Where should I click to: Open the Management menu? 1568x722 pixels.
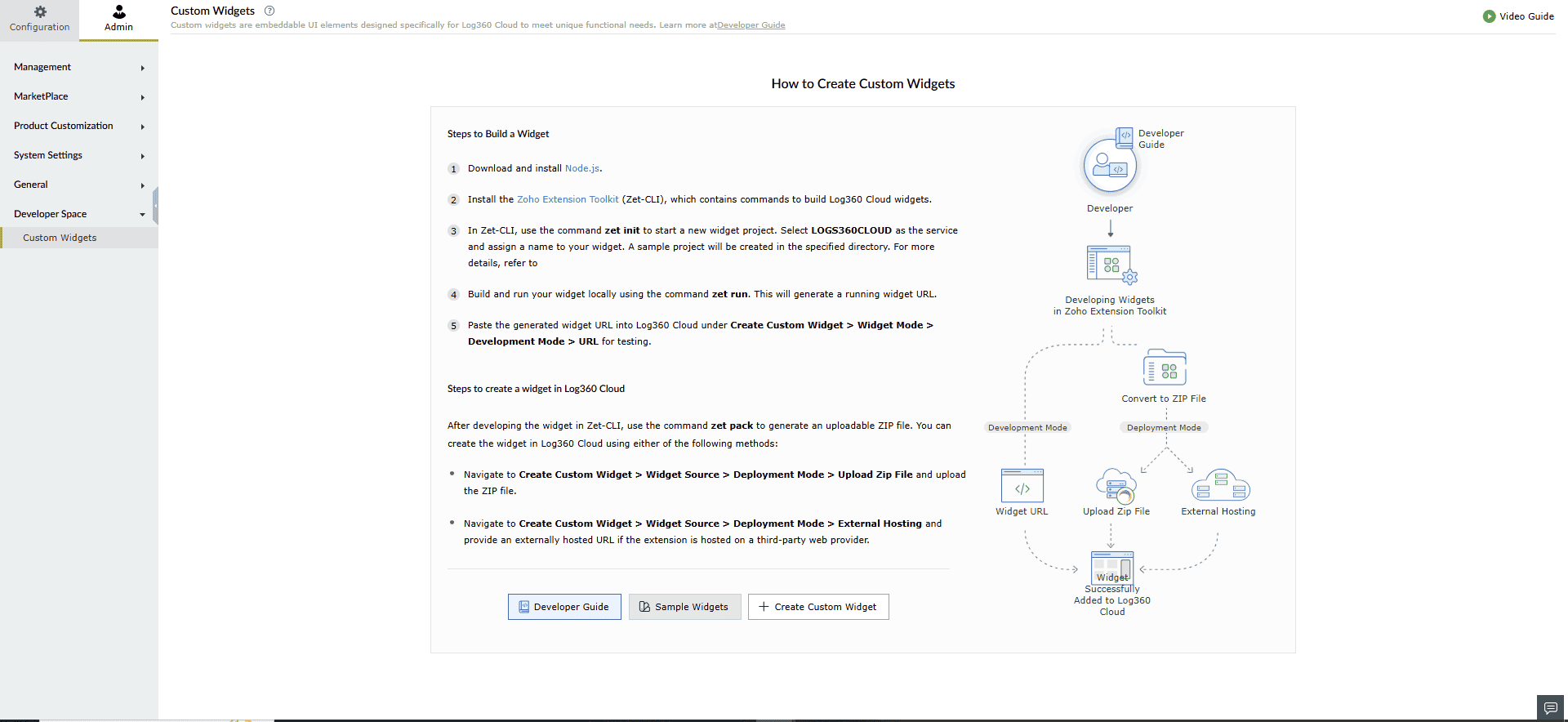tap(79, 67)
